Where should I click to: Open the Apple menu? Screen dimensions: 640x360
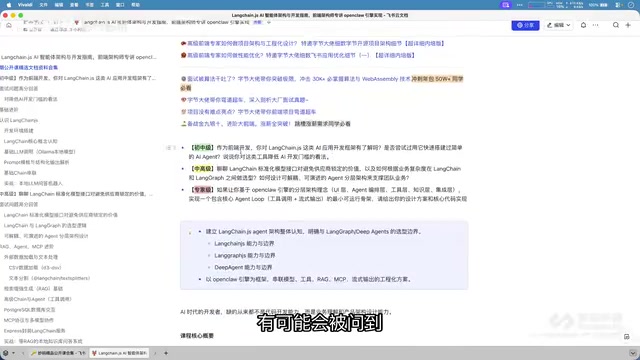point(9,5)
